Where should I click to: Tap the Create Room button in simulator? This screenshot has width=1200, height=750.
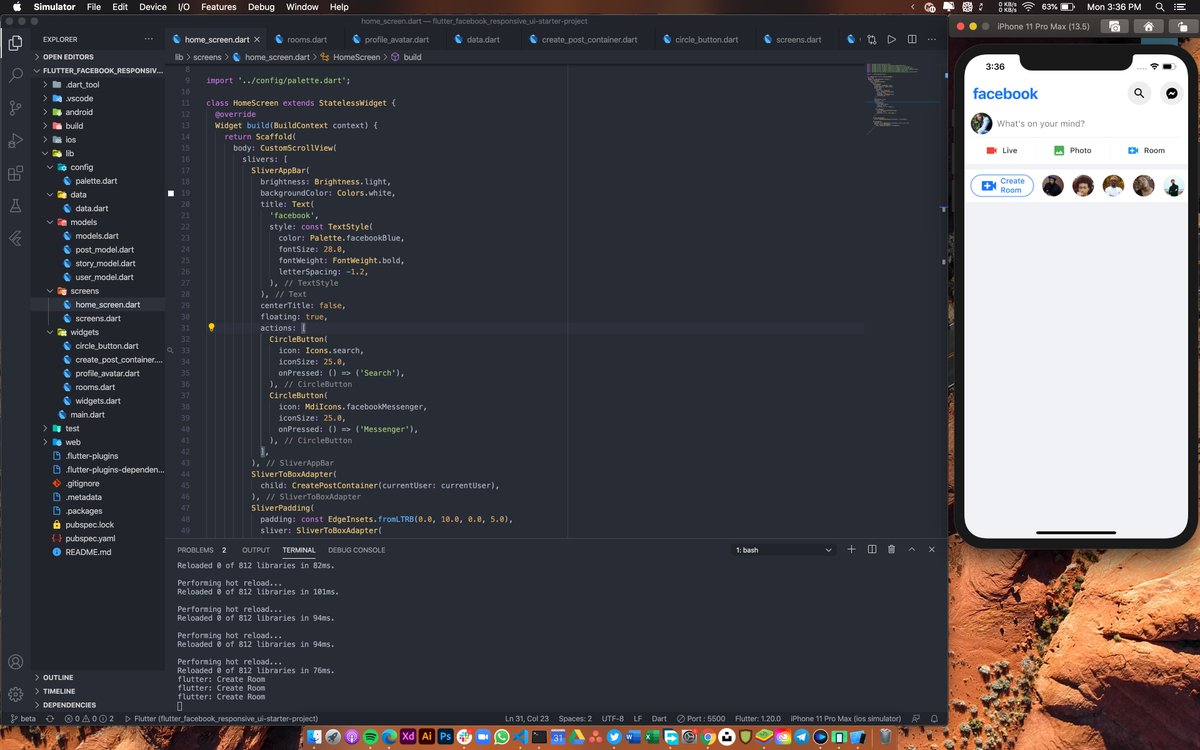[x=1002, y=186]
